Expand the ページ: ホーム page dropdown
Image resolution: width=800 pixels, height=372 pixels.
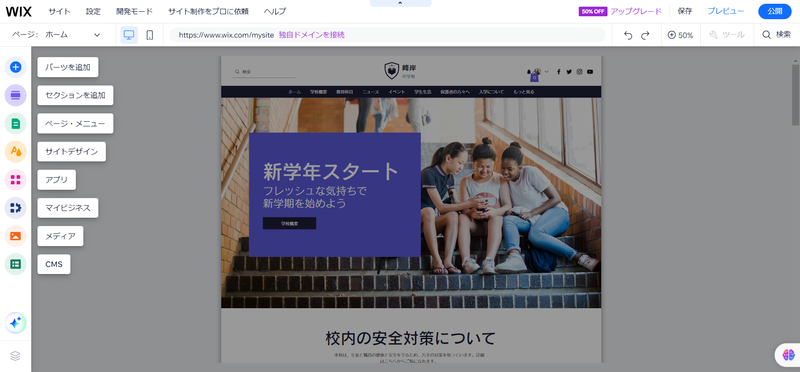[56, 35]
